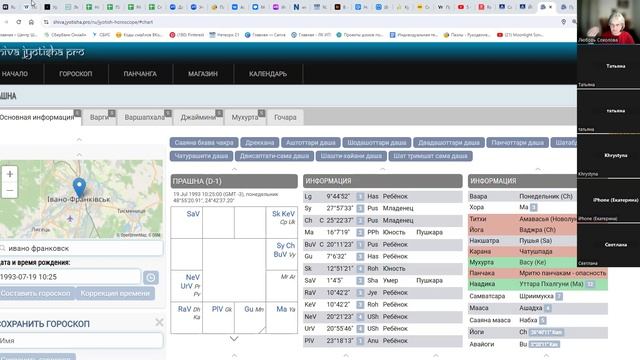
Task: Go to browser home page
Action: click(31, 22)
